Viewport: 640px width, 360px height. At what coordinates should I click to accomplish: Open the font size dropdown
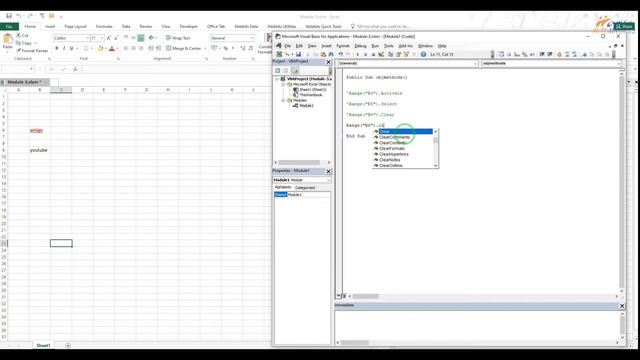point(102,38)
